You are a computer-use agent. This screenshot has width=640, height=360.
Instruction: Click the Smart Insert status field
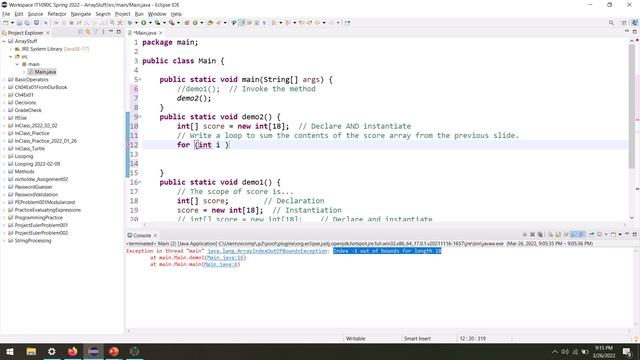pyautogui.click(x=417, y=338)
